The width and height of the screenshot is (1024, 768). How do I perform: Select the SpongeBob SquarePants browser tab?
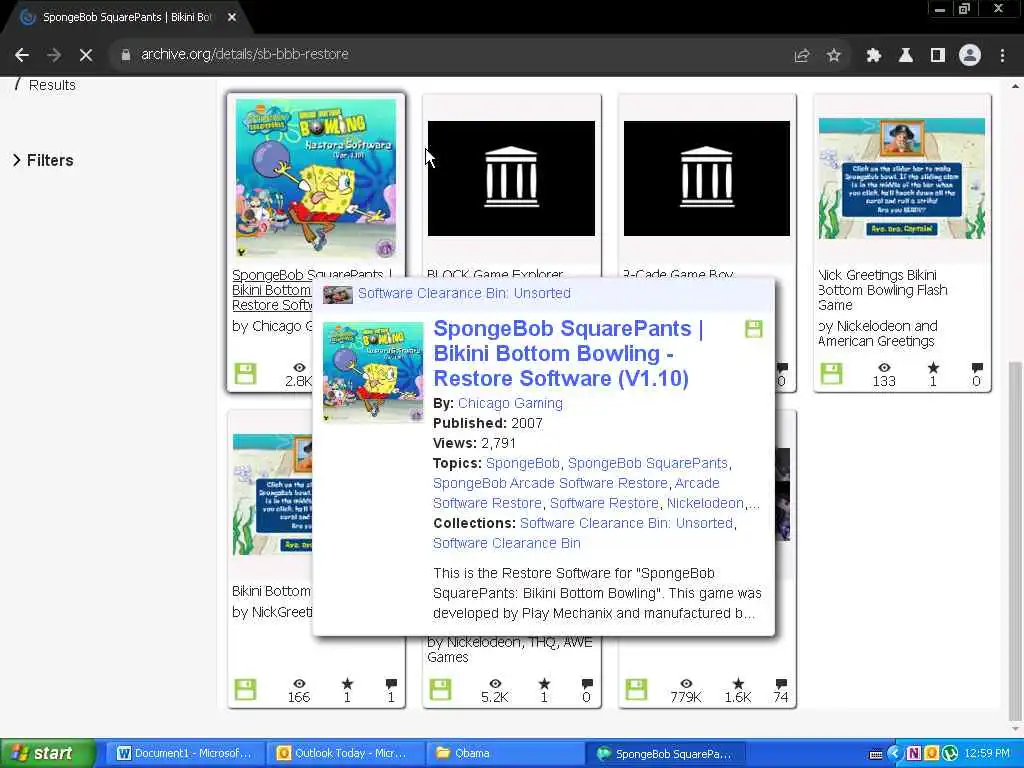pyautogui.click(x=127, y=18)
